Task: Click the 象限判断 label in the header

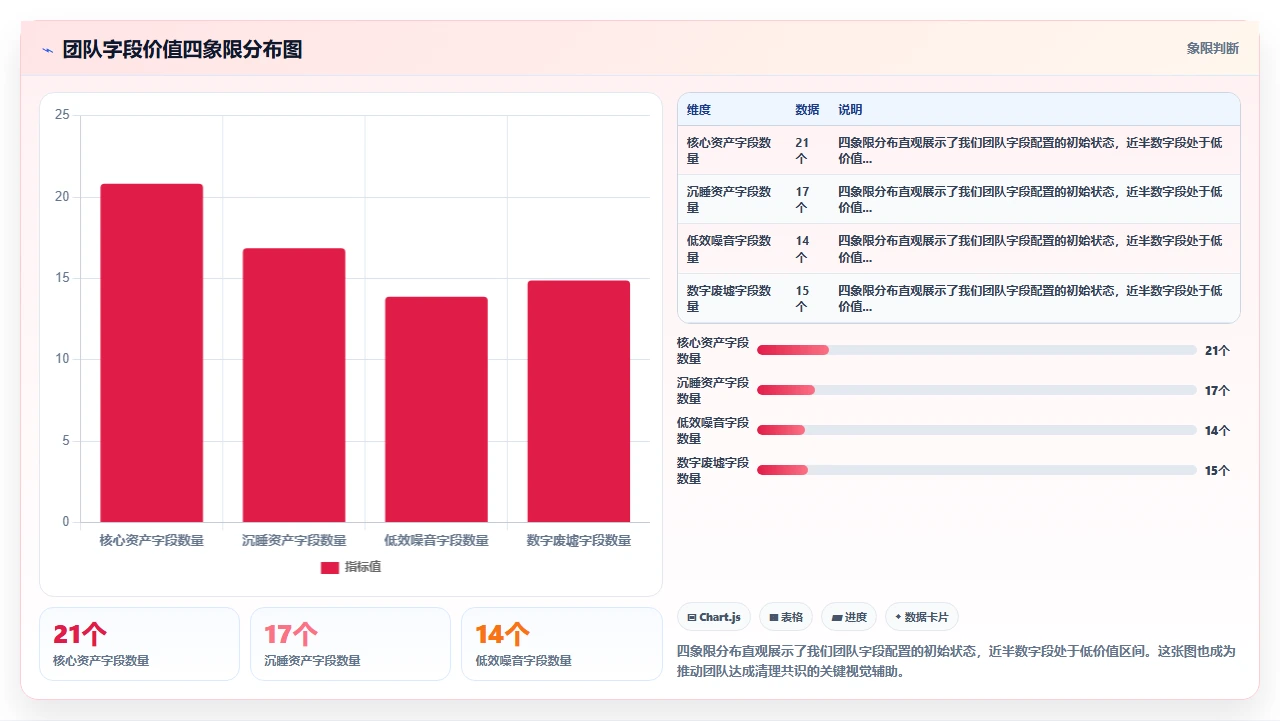Action: [x=1212, y=48]
